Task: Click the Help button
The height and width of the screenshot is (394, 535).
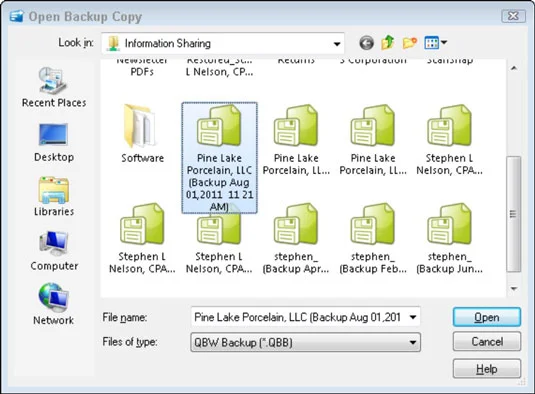Action: coord(487,368)
